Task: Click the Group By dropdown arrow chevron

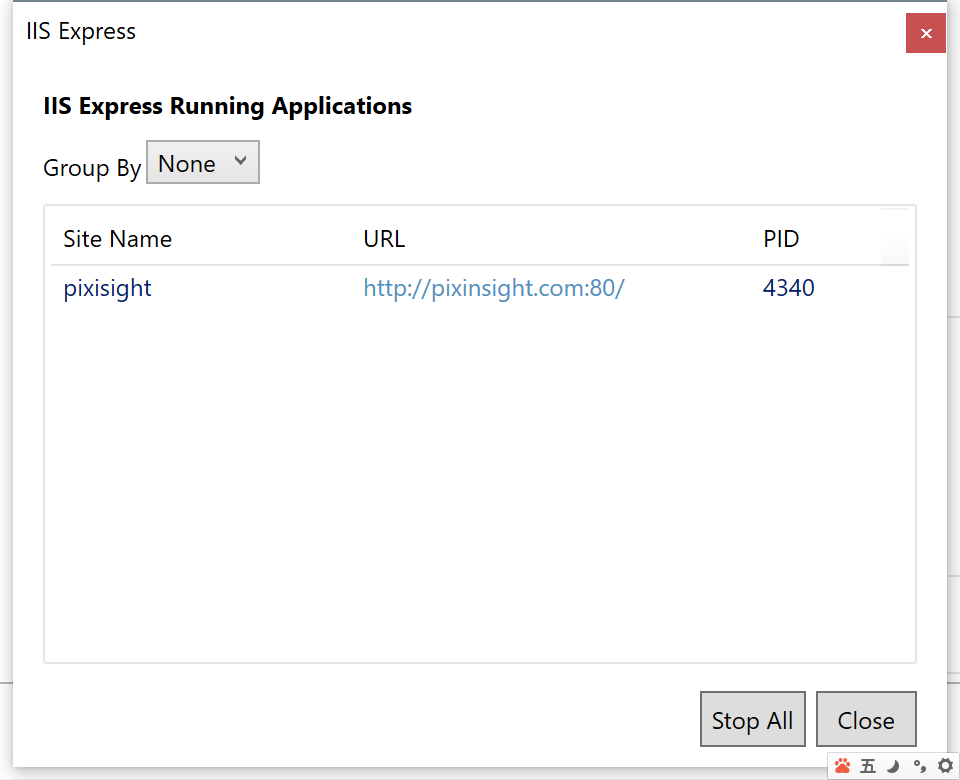Action: pos(239,161)
